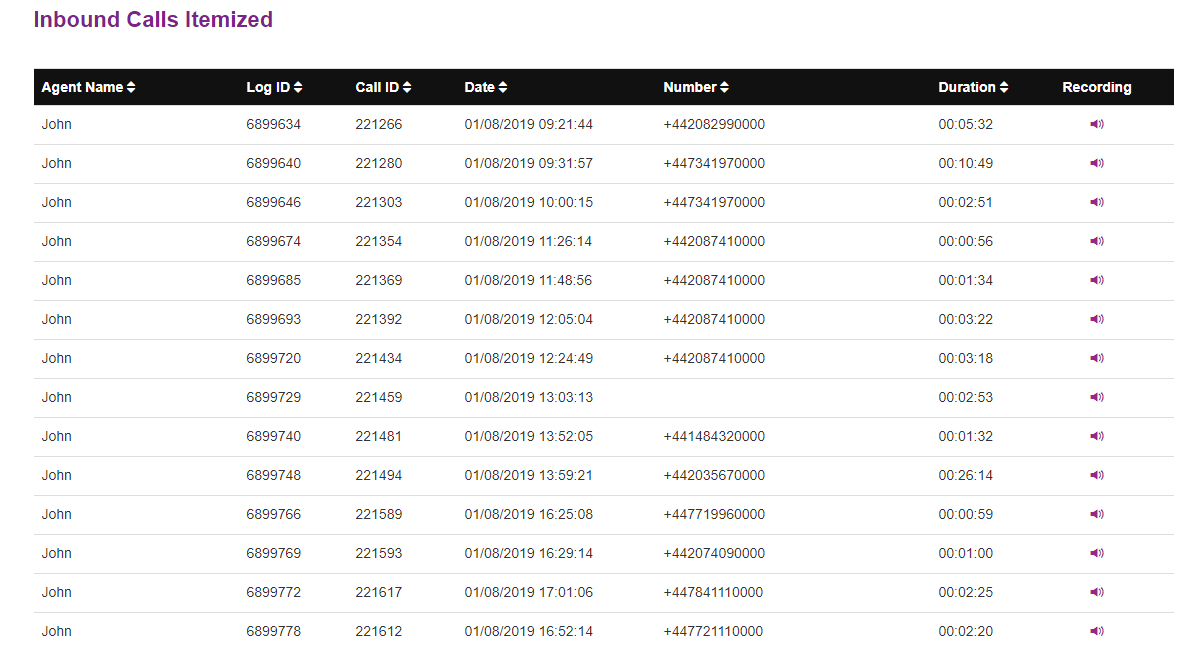The image size is (1184, 660).
Task: Play recording for call ID 221459
Action: pos(1096,397)
